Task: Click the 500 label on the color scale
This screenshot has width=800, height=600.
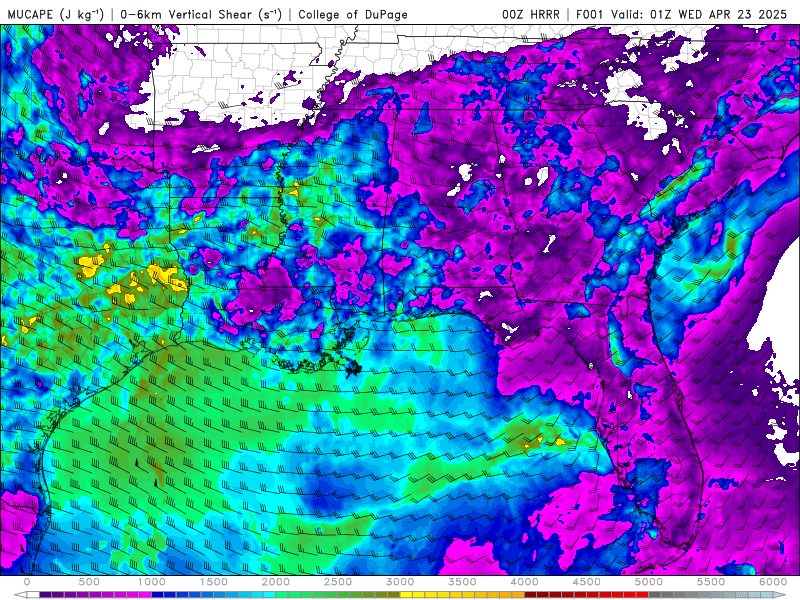Action: click(89, 582)
